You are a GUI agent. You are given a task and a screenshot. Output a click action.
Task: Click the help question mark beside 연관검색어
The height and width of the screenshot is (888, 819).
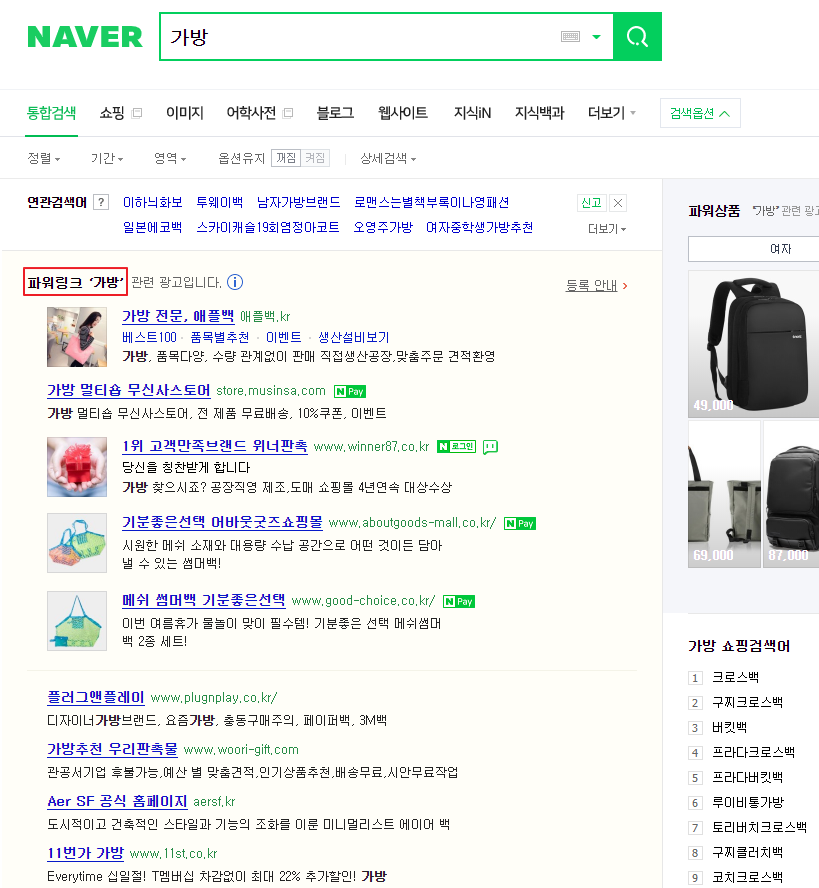(101, 202)
